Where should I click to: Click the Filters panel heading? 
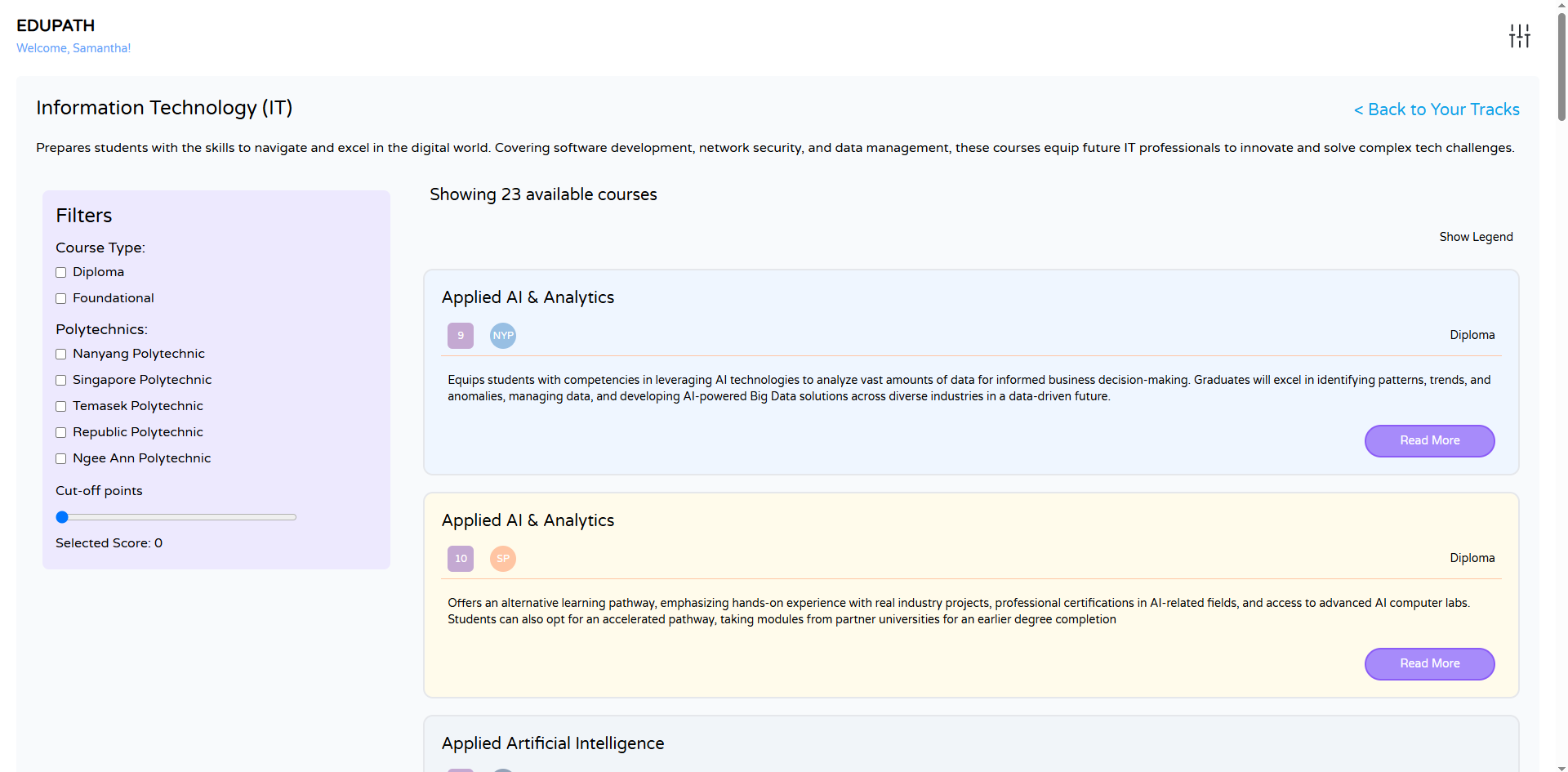click(84, 216)
